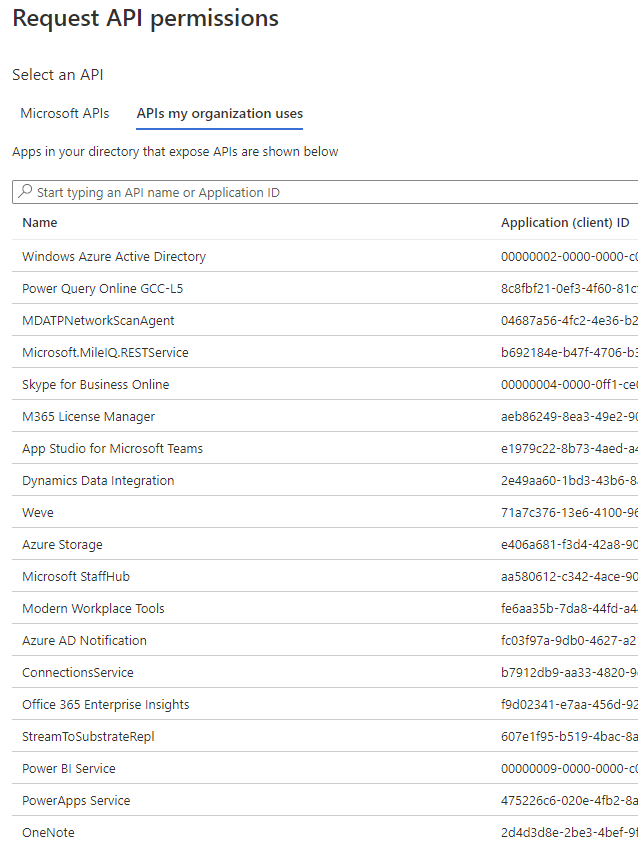Focus the API name or Application ID search box
Image resolution: width=638 pixels, height=847 pixels.
pyautogui.click(x=325, y=192)
